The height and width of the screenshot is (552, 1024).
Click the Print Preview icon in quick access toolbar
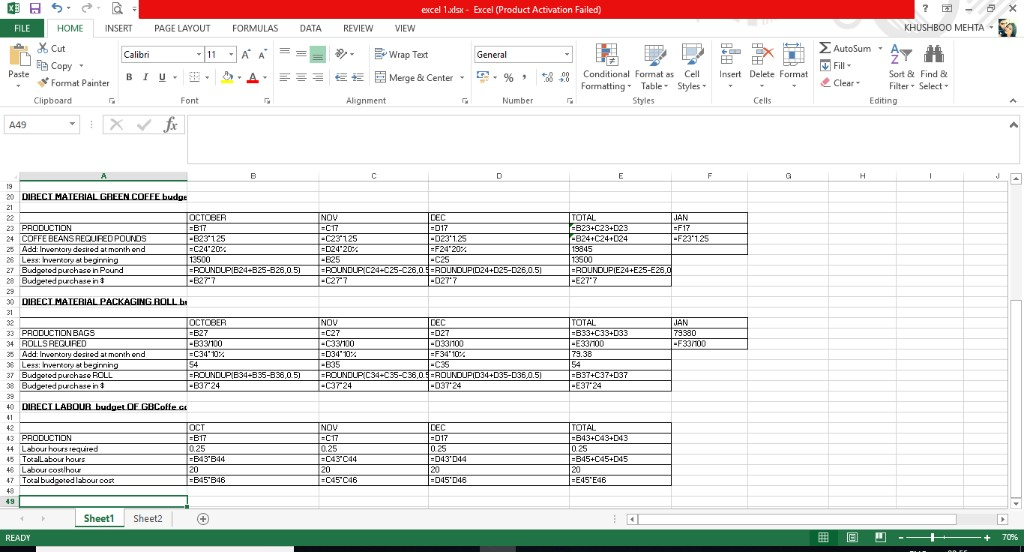(117, 9)
